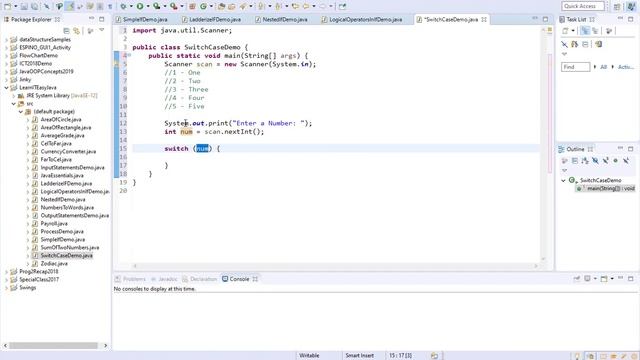640x360 pixels.
Task: Open the New dropdown arrow in main toolbar
Action: [x=16, y=7]
